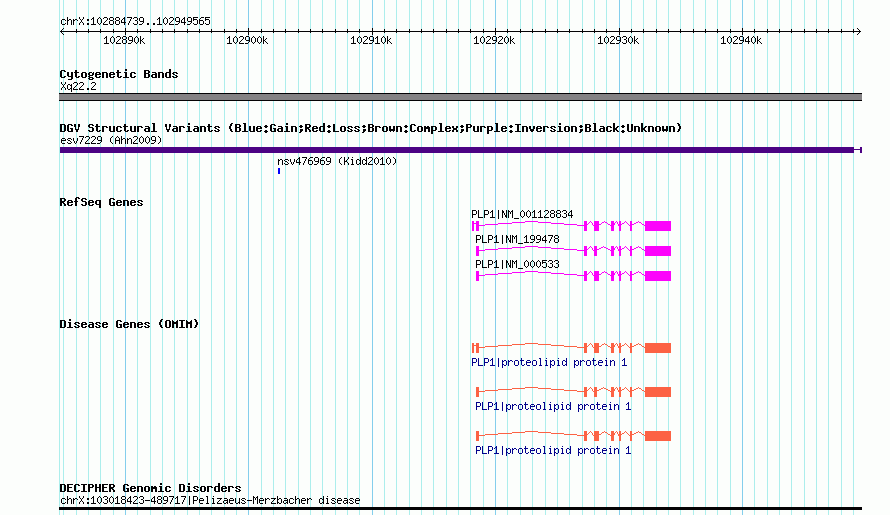Image resolution: width=890 pixels, height=515 pixels.
Task: Select the RefSeq Genes track title
Action: click(101, 202)
